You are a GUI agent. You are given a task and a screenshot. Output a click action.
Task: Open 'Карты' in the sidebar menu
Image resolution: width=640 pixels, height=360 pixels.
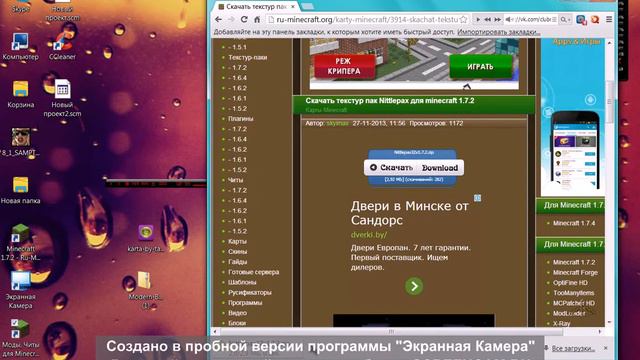click(x=237, y=241)
